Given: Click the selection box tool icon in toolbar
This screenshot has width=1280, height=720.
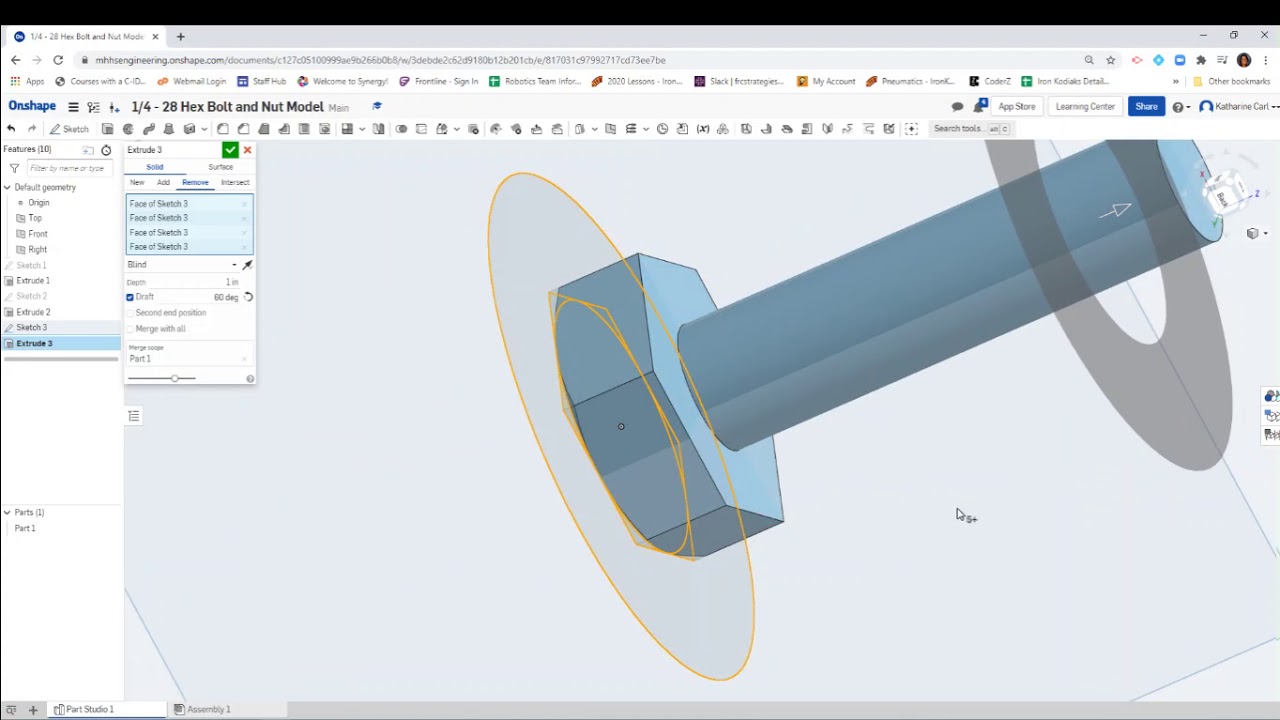Looking at the screenshot, I should [x=911, y=129].
